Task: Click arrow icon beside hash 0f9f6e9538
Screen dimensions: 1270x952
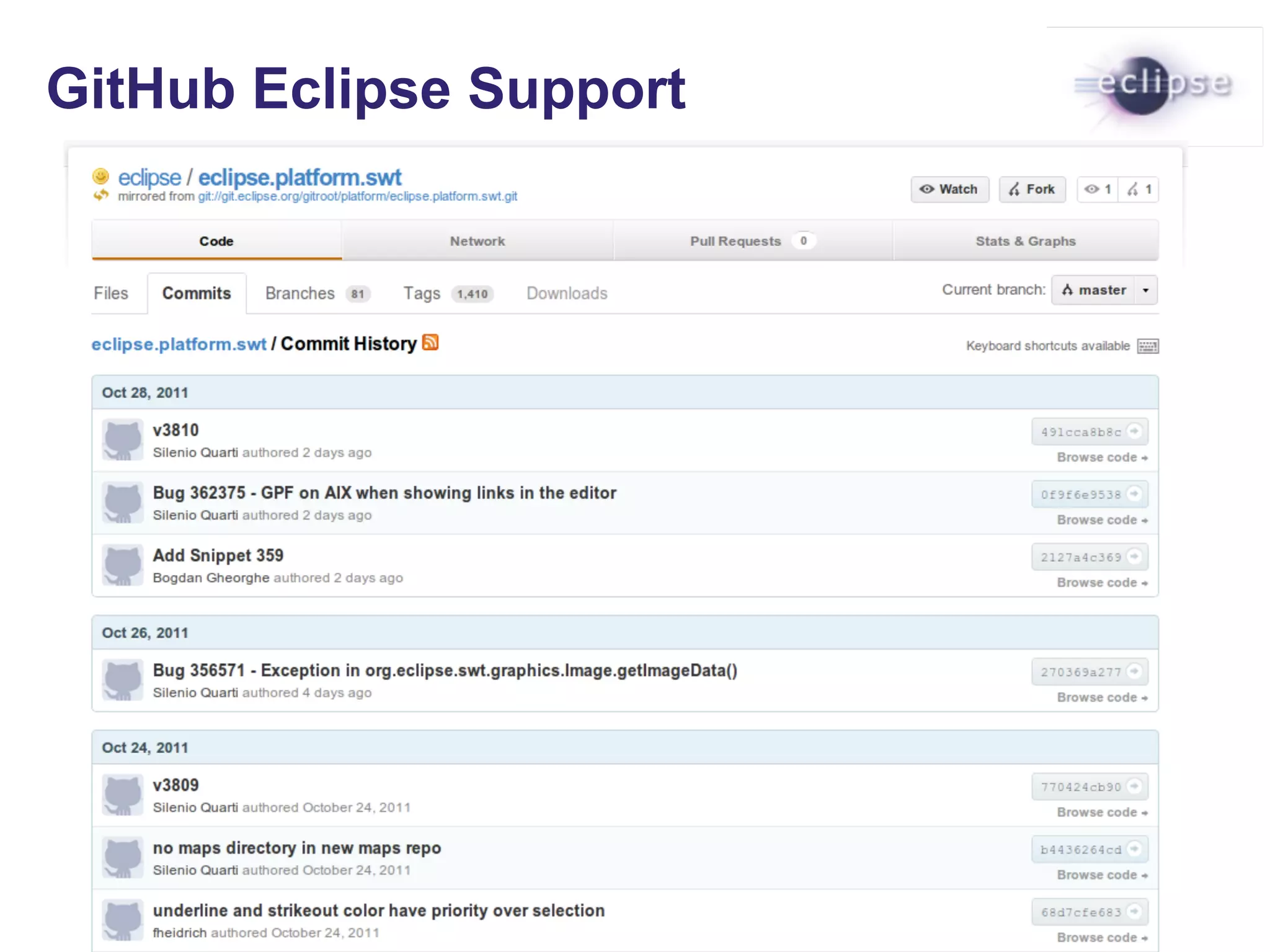Action: point(1134,493)
